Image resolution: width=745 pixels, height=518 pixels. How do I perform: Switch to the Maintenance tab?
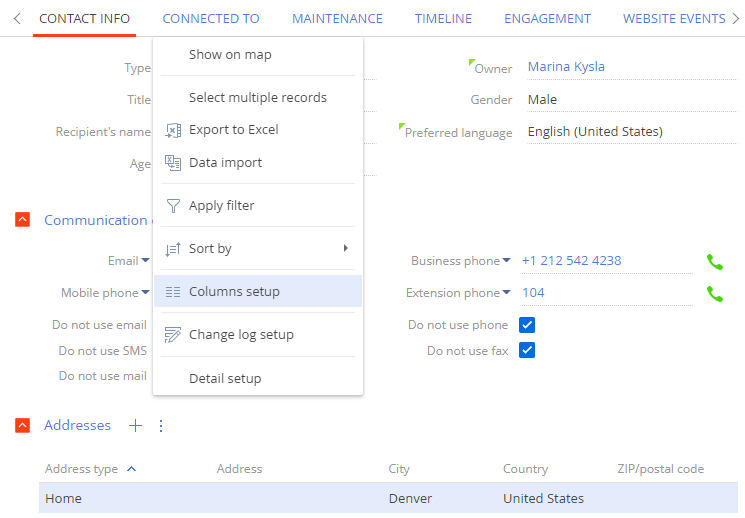(x=337, y=19)
